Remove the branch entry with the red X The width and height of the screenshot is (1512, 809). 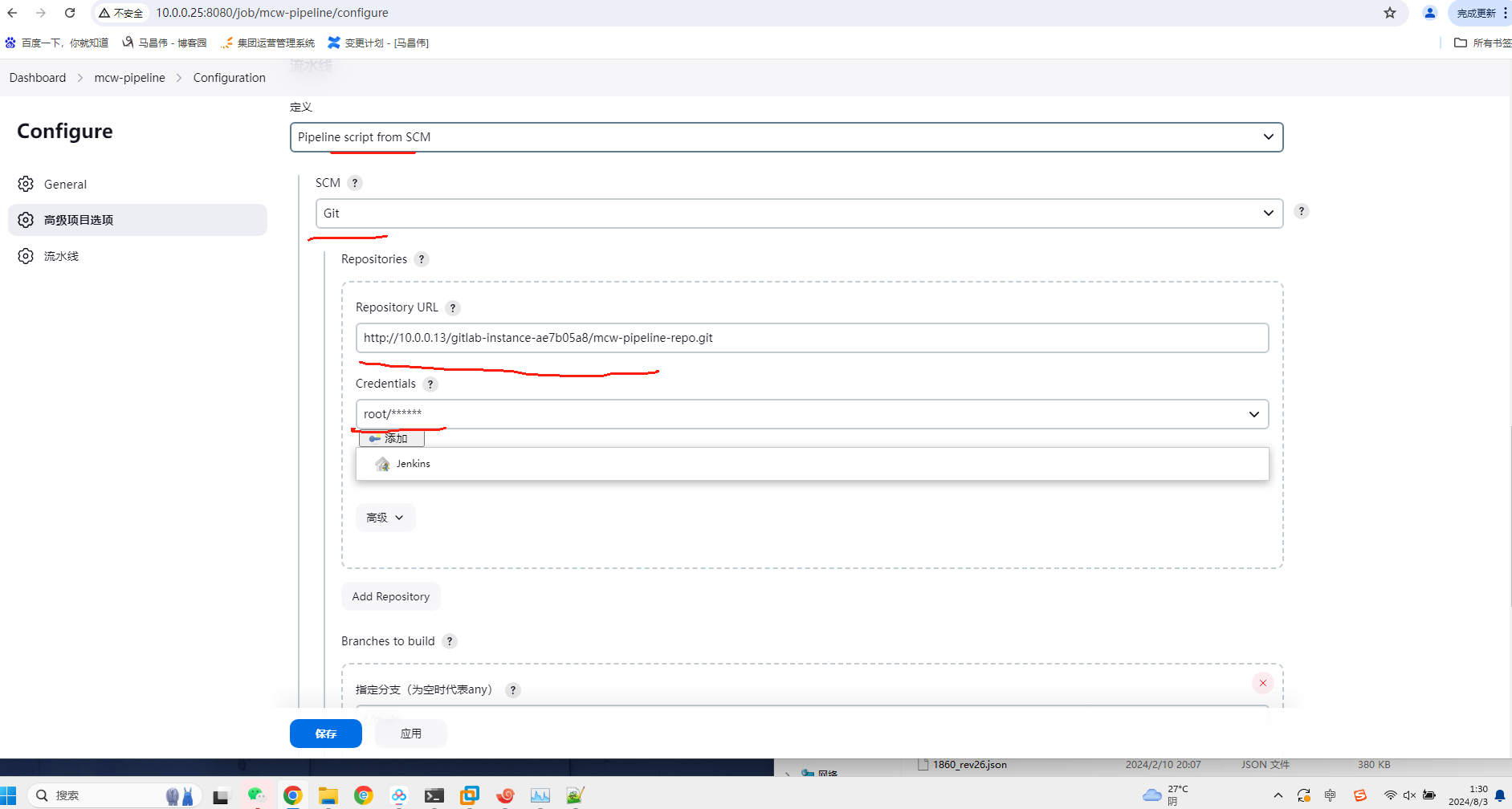1262,683
